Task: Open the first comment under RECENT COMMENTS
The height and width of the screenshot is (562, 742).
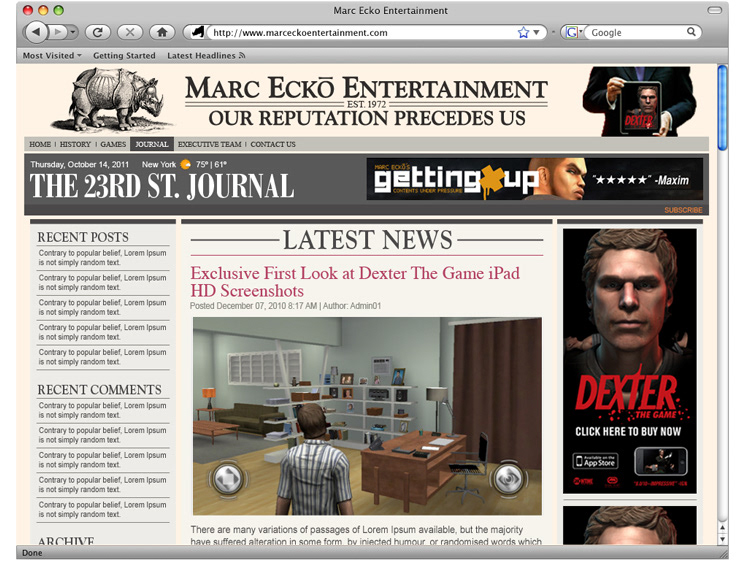Action: click(x=103, y=411)
